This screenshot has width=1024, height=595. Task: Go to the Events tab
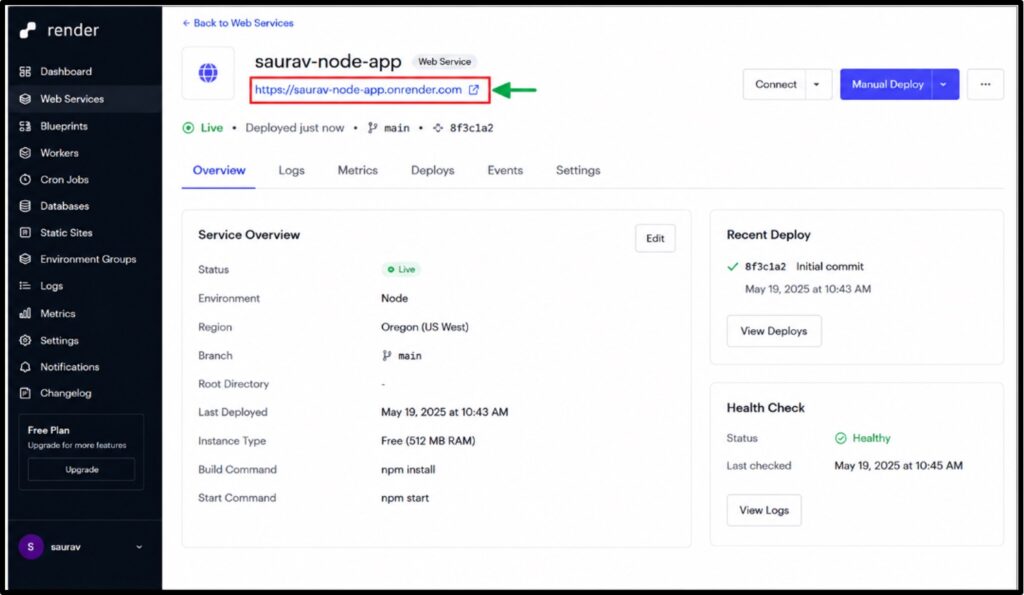tap(505, 170)
